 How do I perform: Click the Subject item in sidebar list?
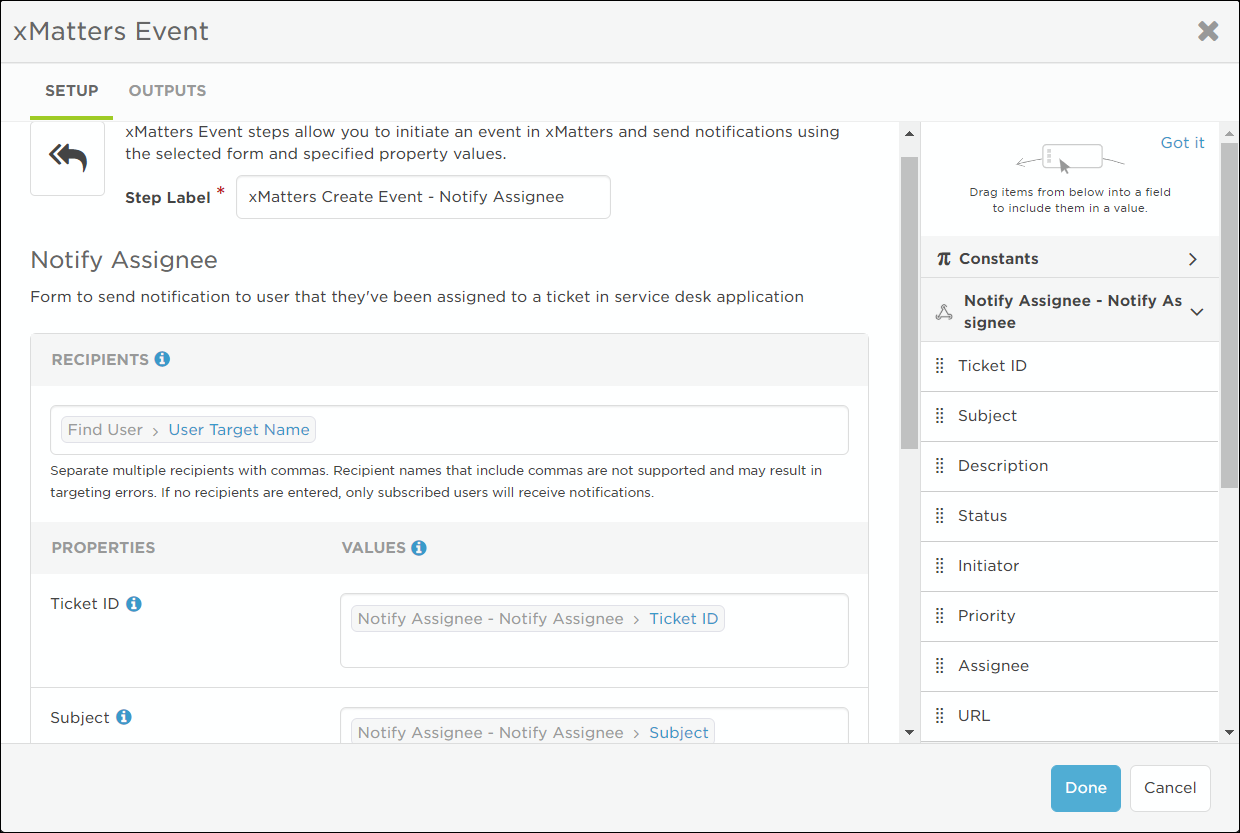point(1070,416)
